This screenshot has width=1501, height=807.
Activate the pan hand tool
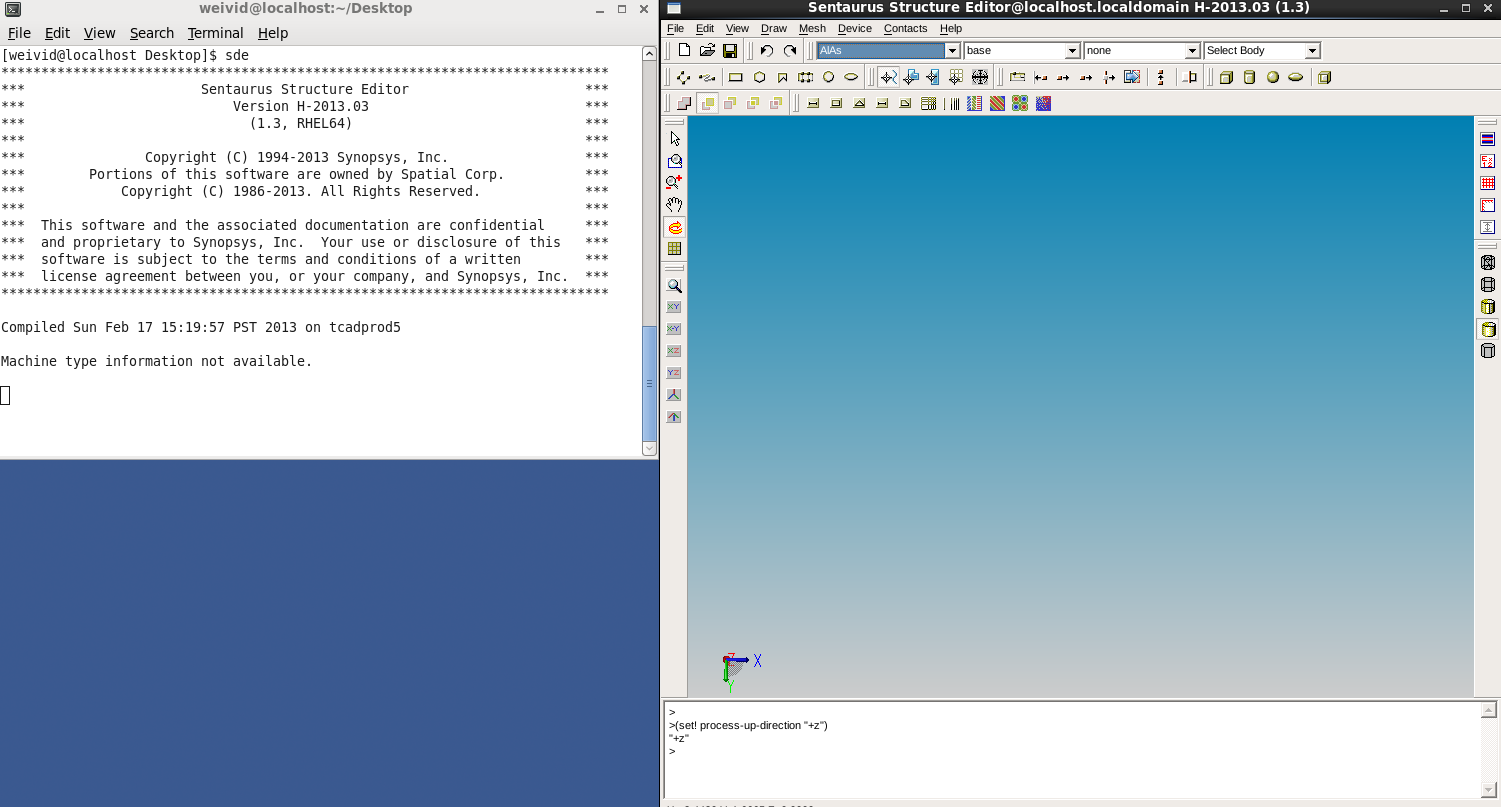(674, 205)
